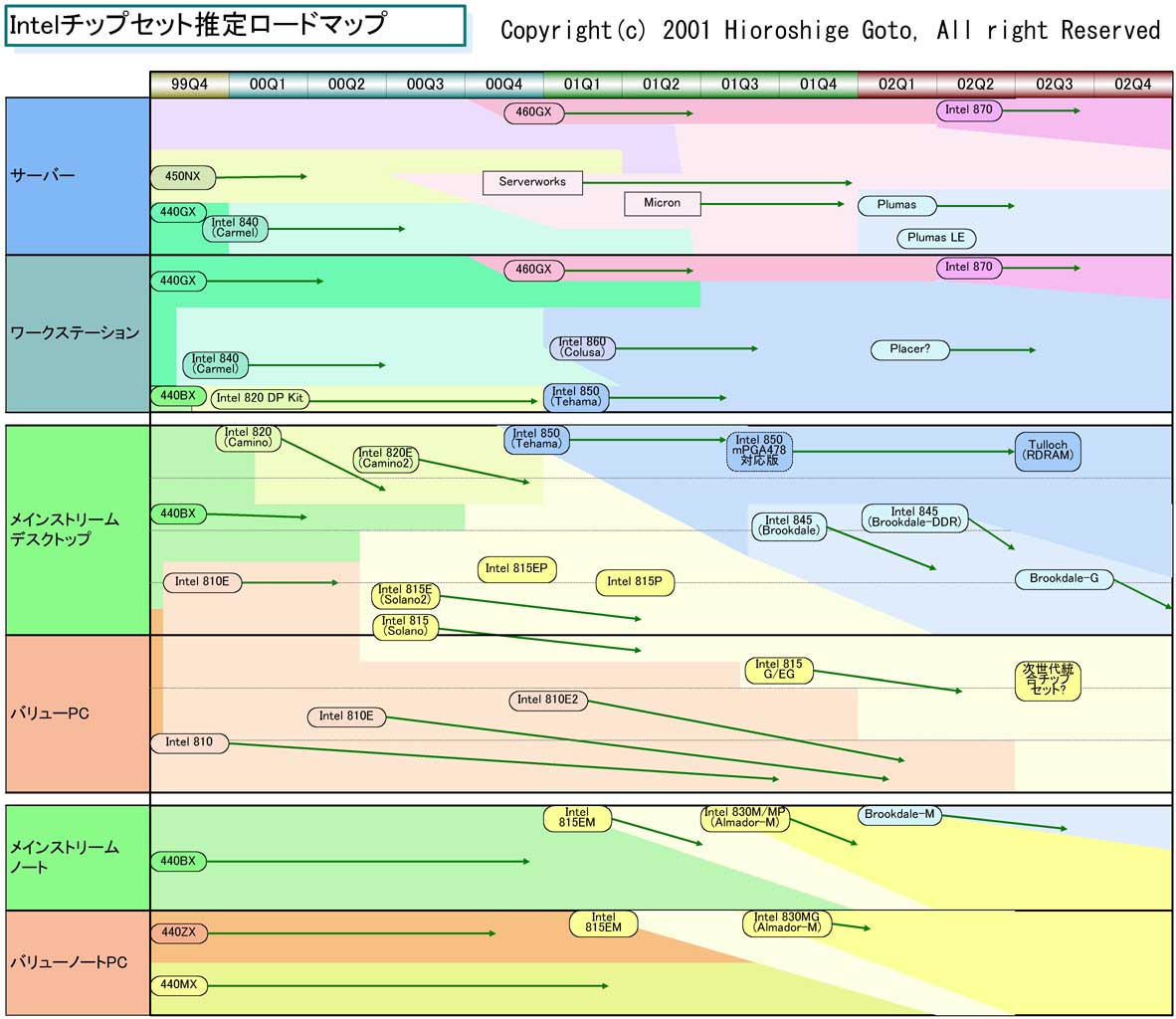Click the Tulloch (RDRAM) node

click(1047, 451)
